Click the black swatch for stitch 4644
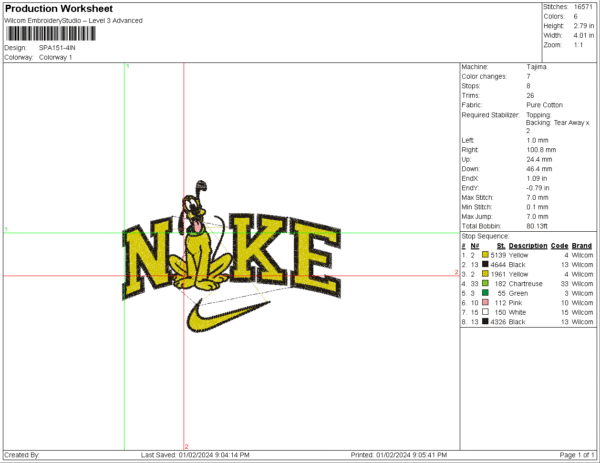Viewport: 600px width, 463px height. pos(485,264)
